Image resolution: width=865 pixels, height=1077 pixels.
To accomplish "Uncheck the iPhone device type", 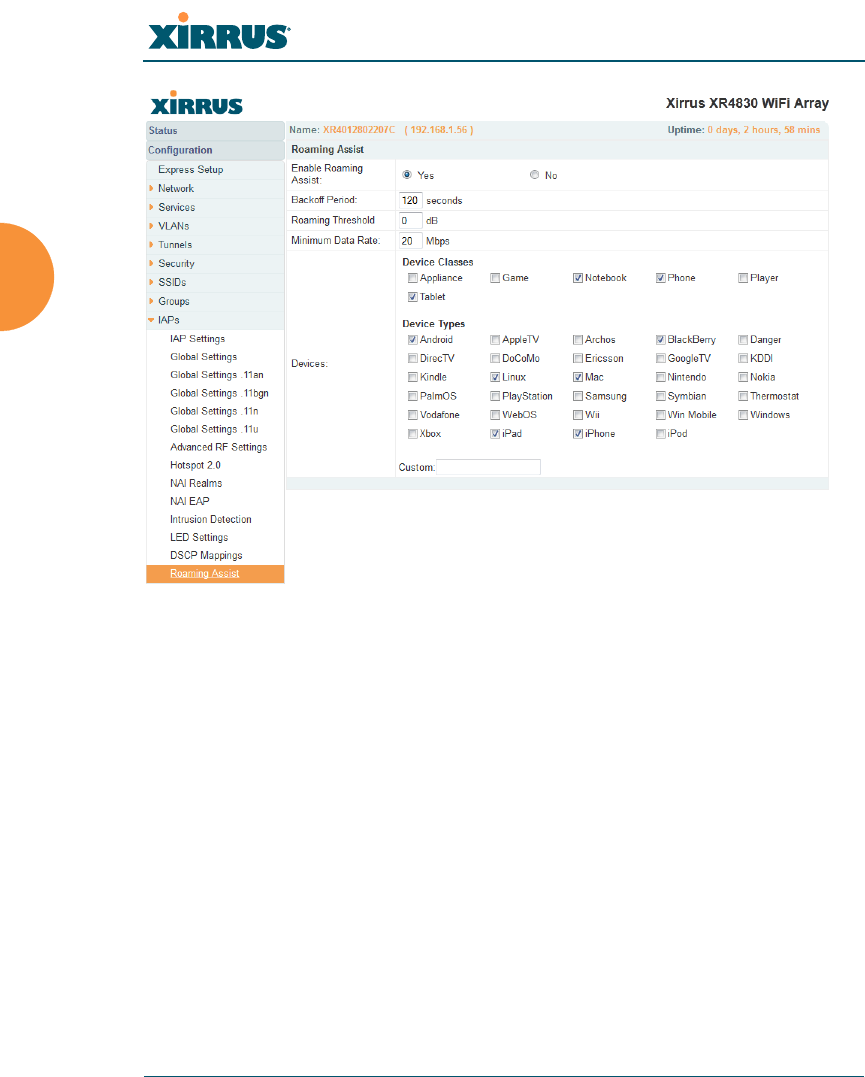I will [x=578, y=434].
